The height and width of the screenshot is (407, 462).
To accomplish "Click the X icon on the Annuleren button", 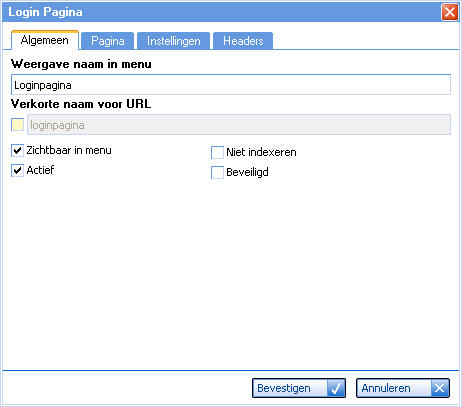I will [440, 388].
